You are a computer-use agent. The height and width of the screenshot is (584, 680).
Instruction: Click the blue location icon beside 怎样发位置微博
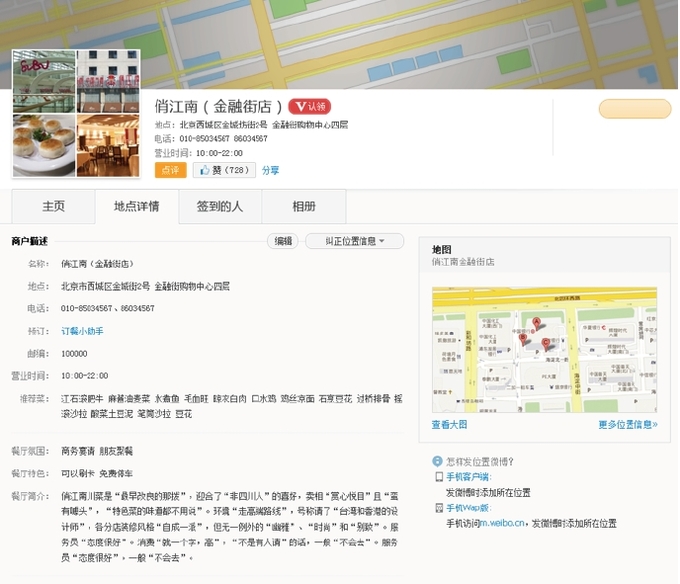[x=437, y=461]
